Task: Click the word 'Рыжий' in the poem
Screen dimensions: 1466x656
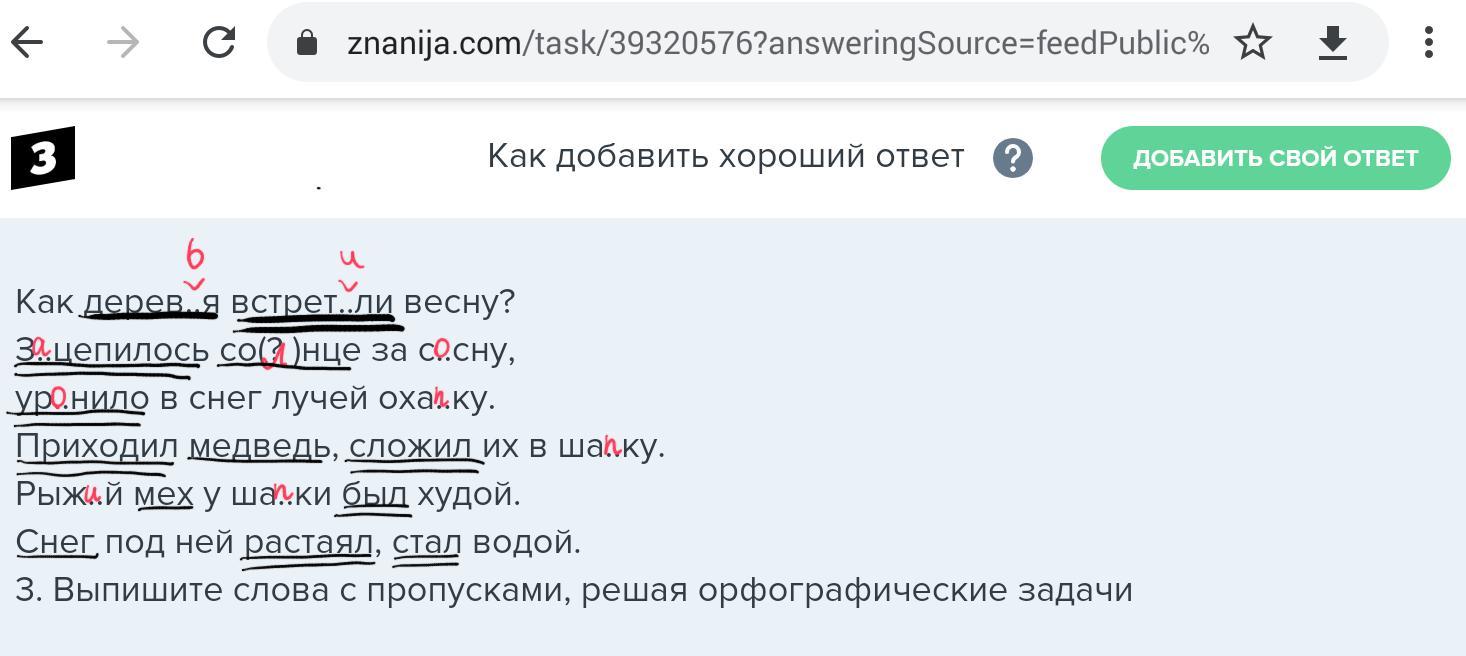Action: [69, 494]
